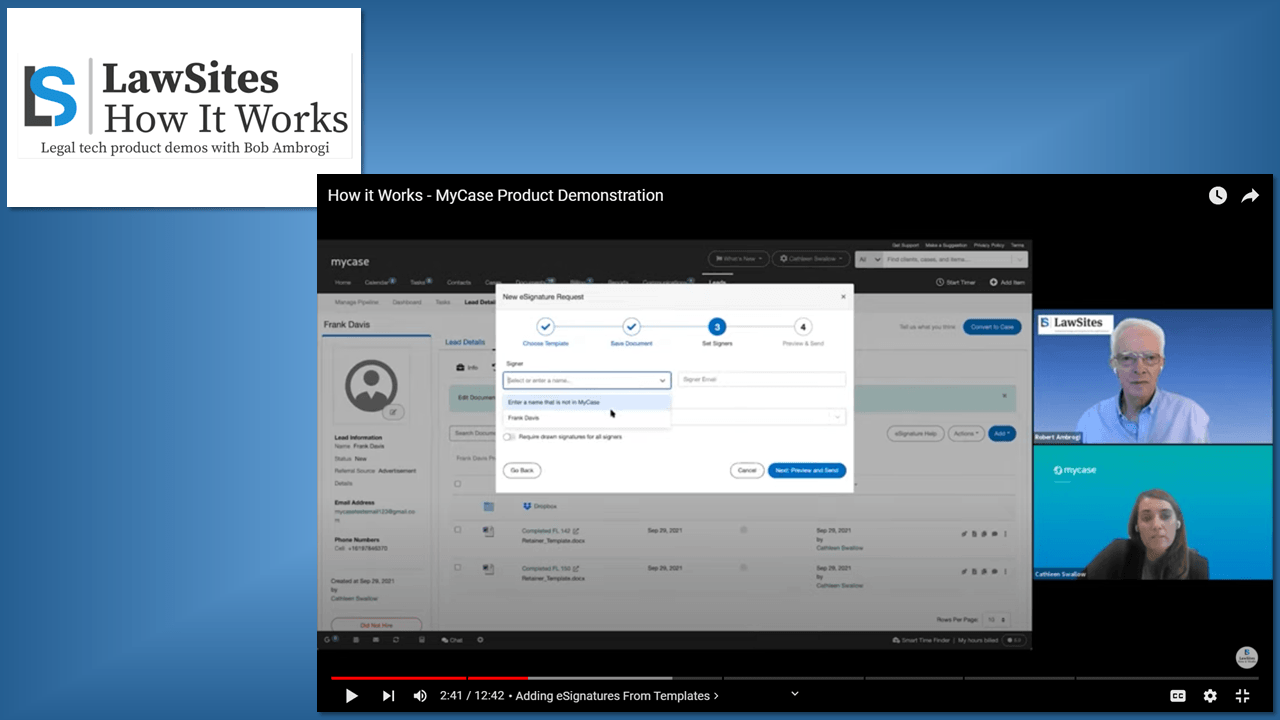Viewport: 1280px width, 720px height.
Task: Open more options for Completed FL 150
Action: click(x=1005, y=572)
